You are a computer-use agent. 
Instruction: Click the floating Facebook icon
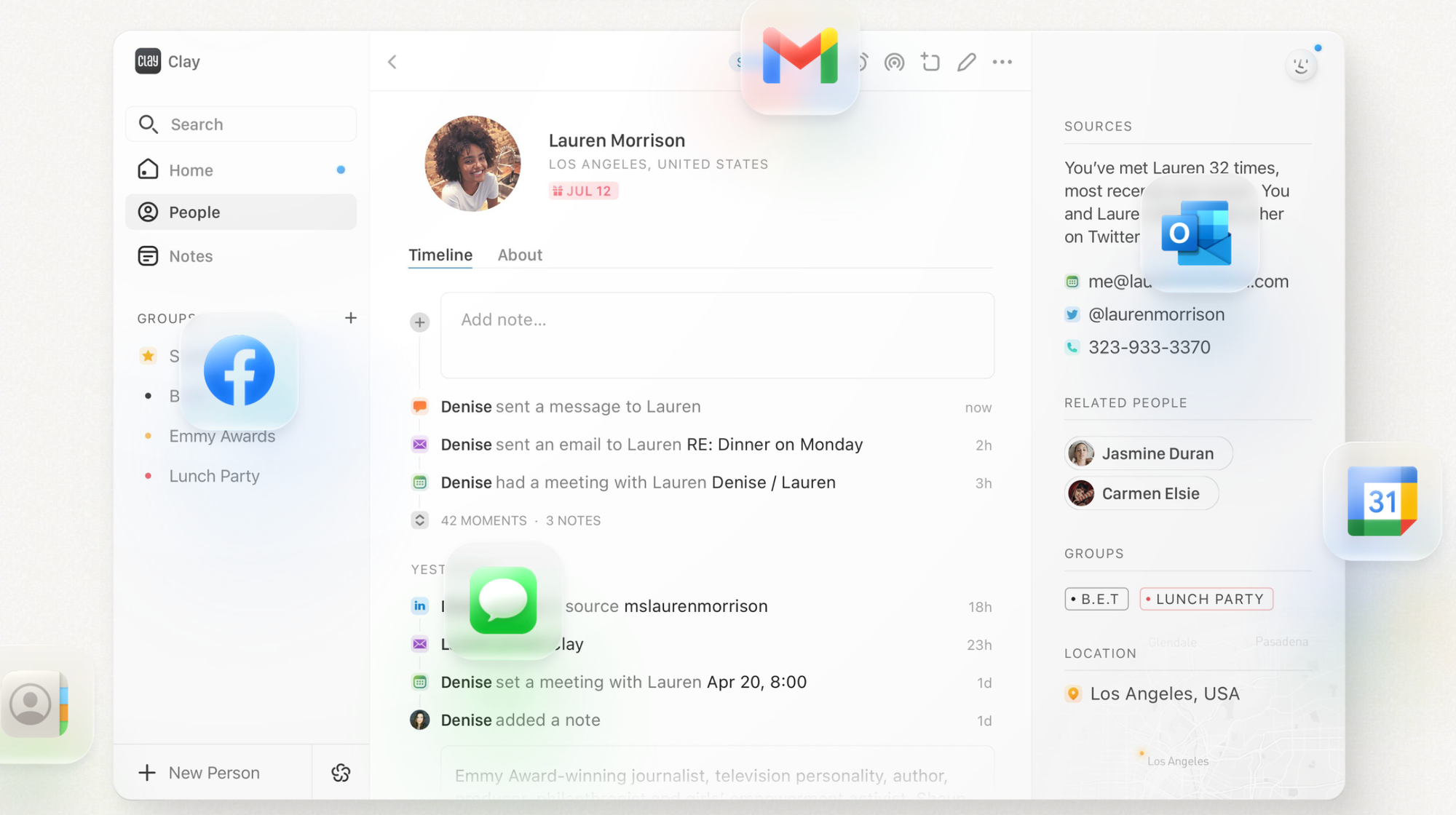(240, 370)
